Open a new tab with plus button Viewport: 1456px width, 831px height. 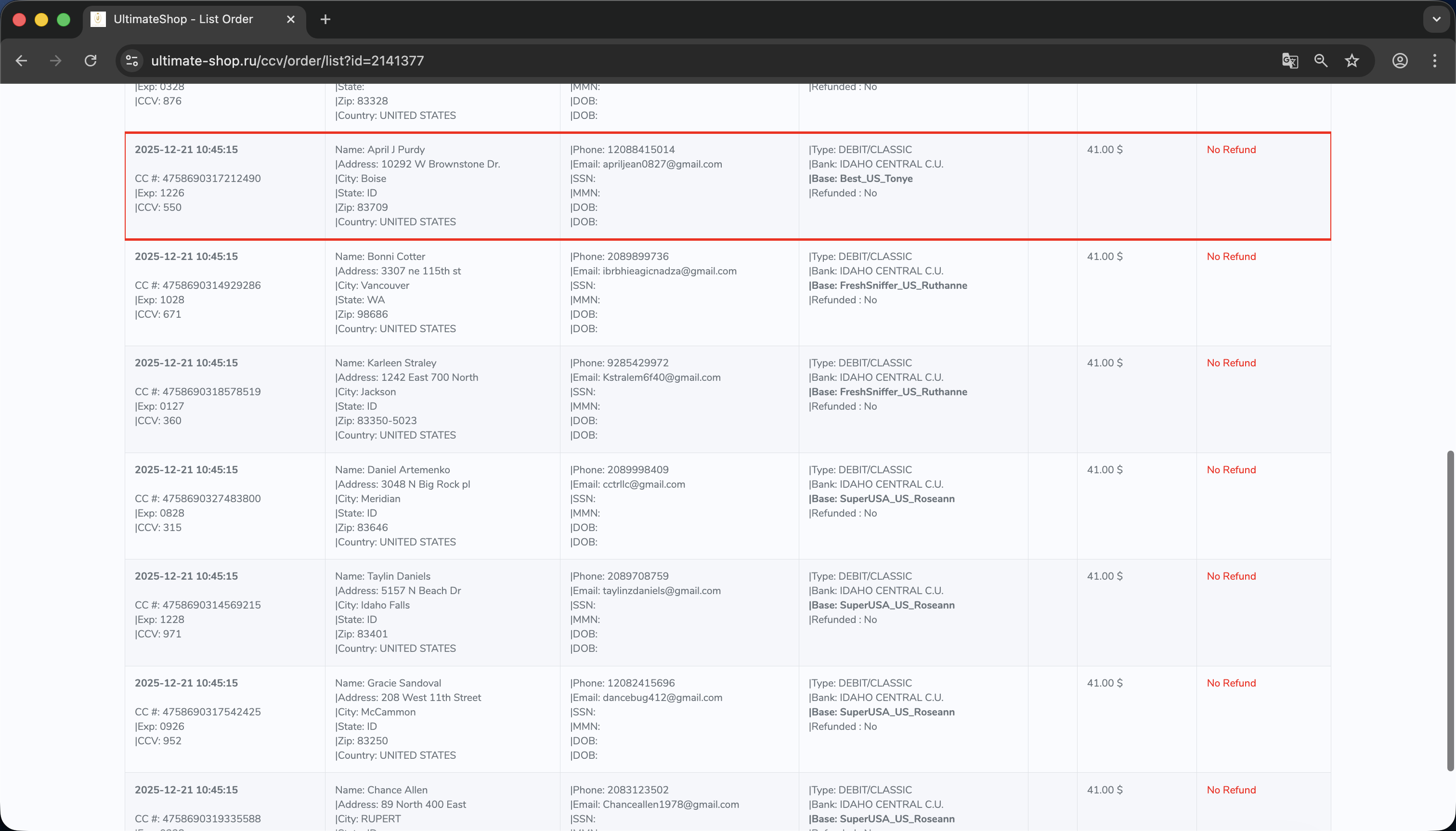pyautogui.click(x=325, y=19)
